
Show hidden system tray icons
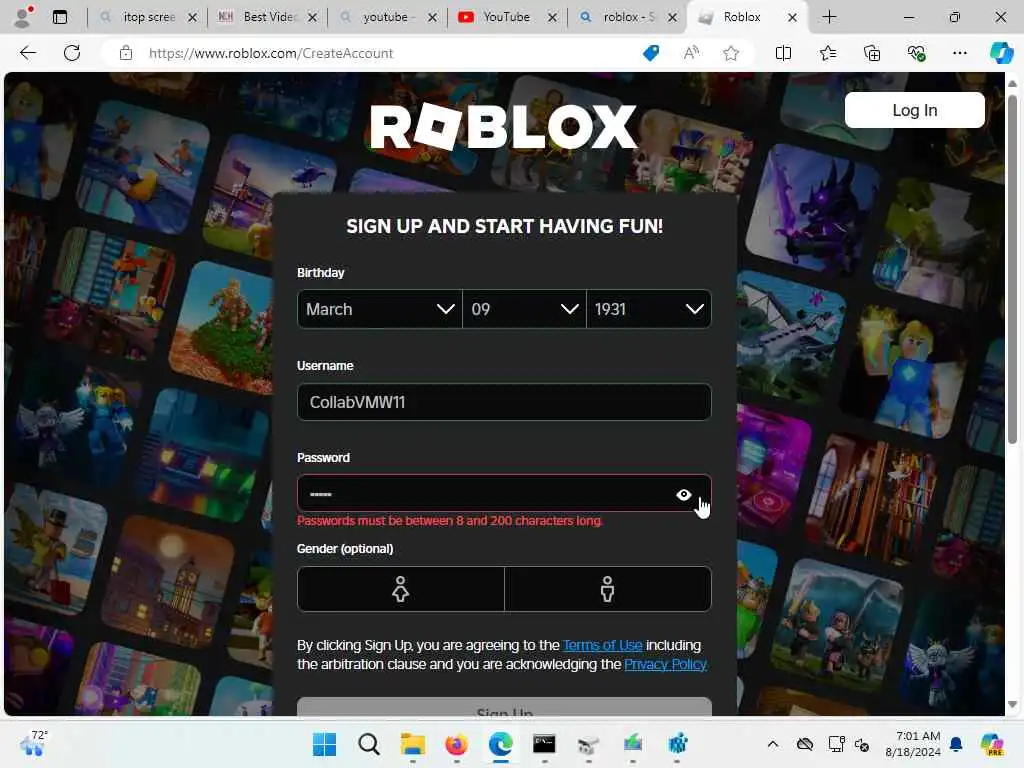pos(773,744)
